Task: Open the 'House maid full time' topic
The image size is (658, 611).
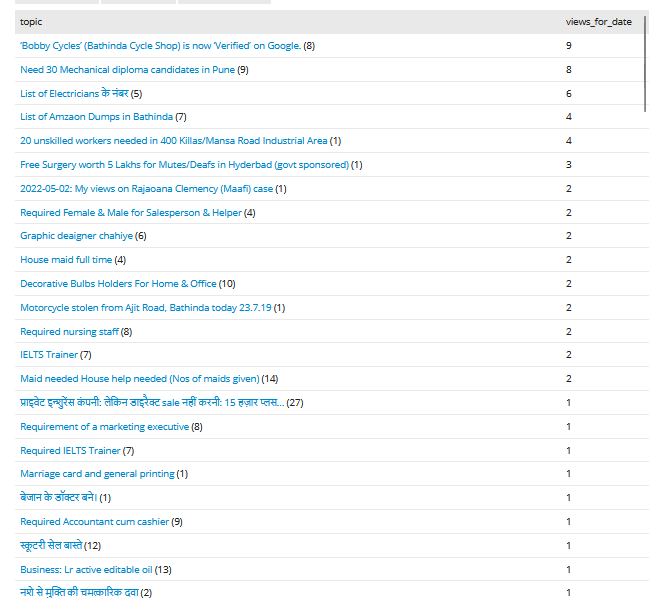Action: [66, 260]
